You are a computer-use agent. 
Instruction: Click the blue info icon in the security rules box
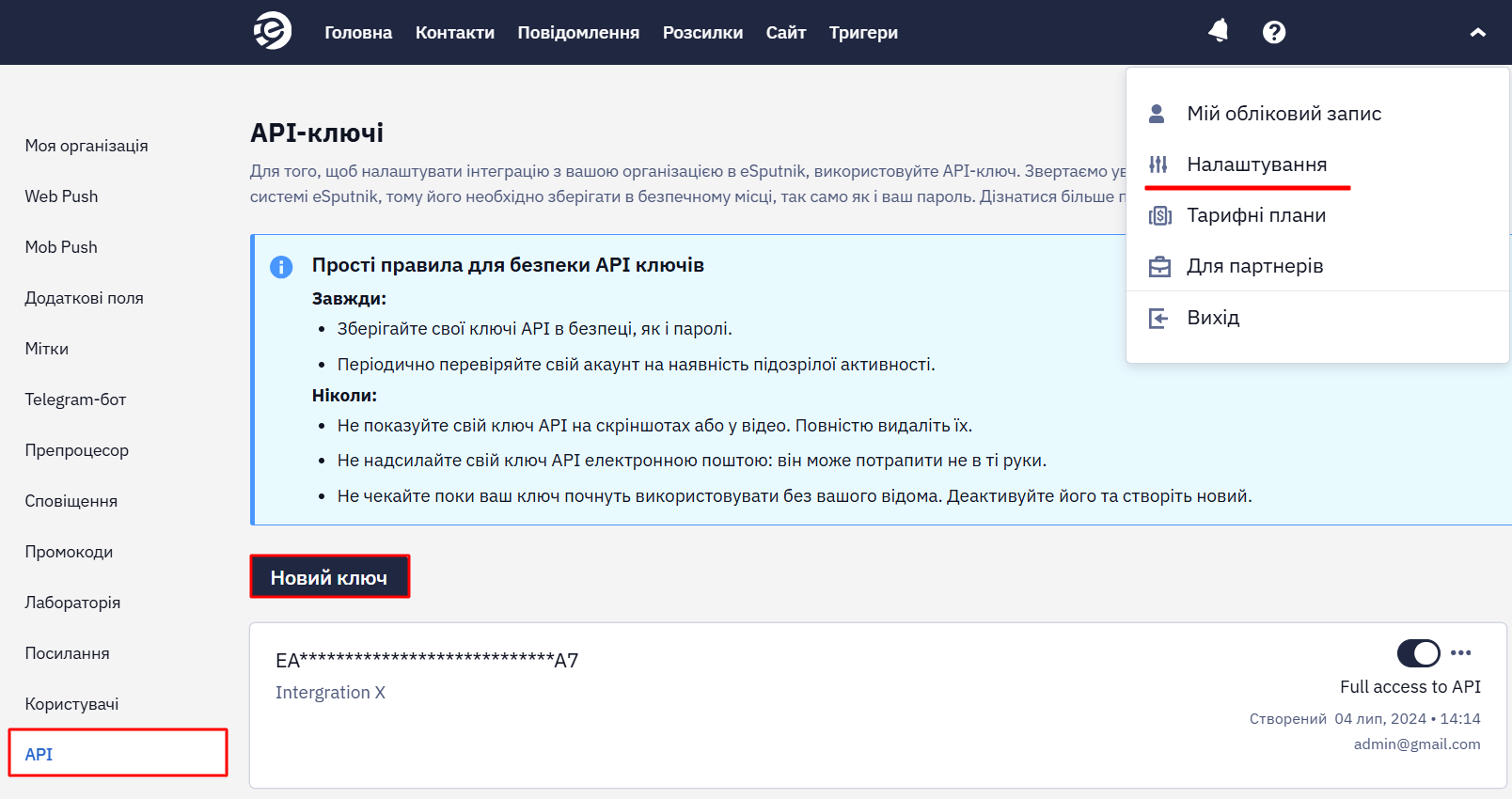click(x=281, y=267)
